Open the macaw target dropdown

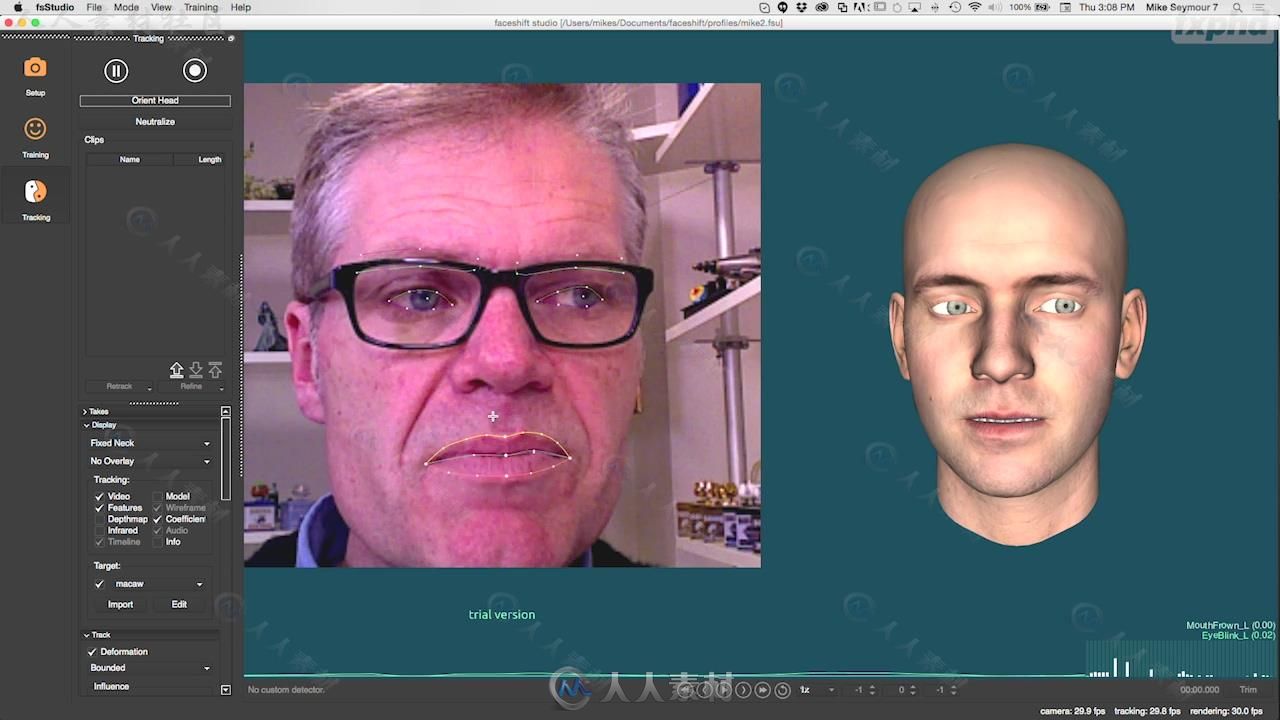pos(159,584)
